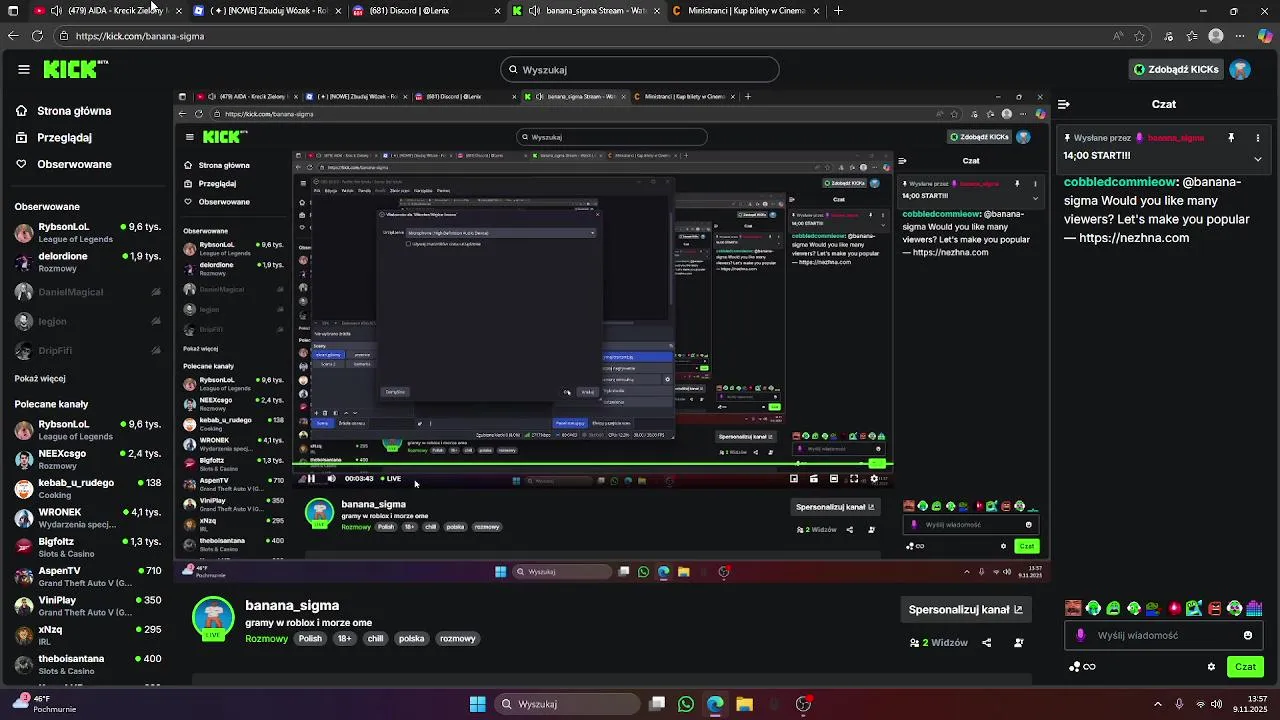The image size is (1280, 720).
Task: Click the Wyszukaj search field in Kick header
Action: [x=640, y=69]
